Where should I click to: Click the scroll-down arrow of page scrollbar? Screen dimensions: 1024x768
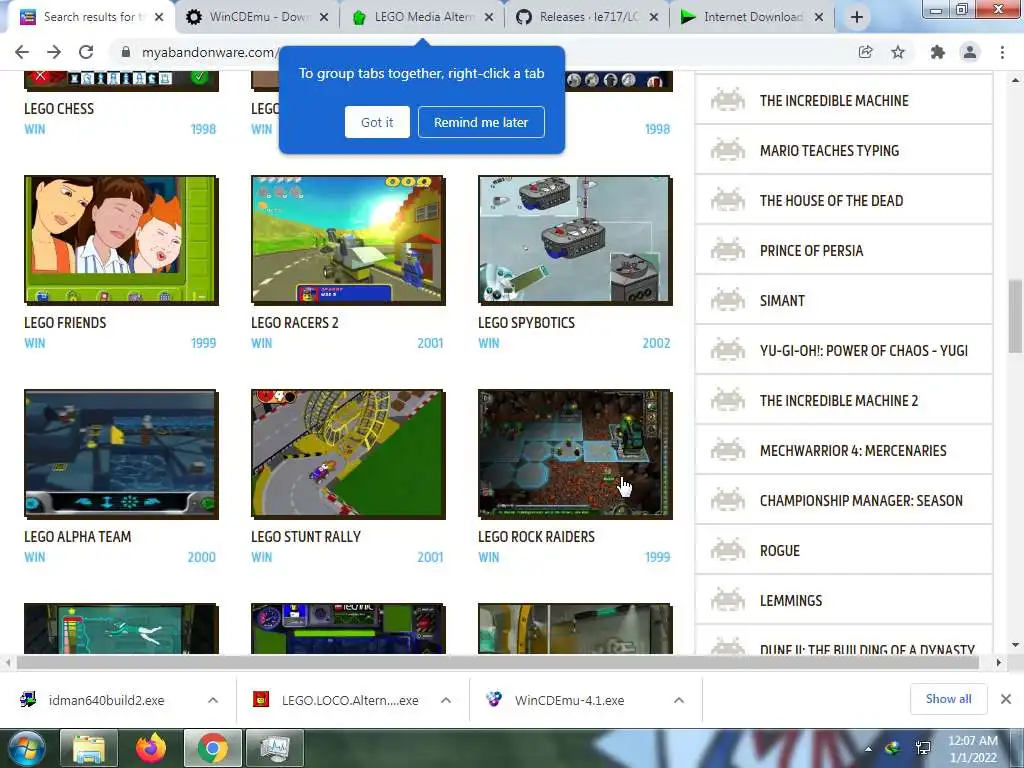(x=1015, y=645)
